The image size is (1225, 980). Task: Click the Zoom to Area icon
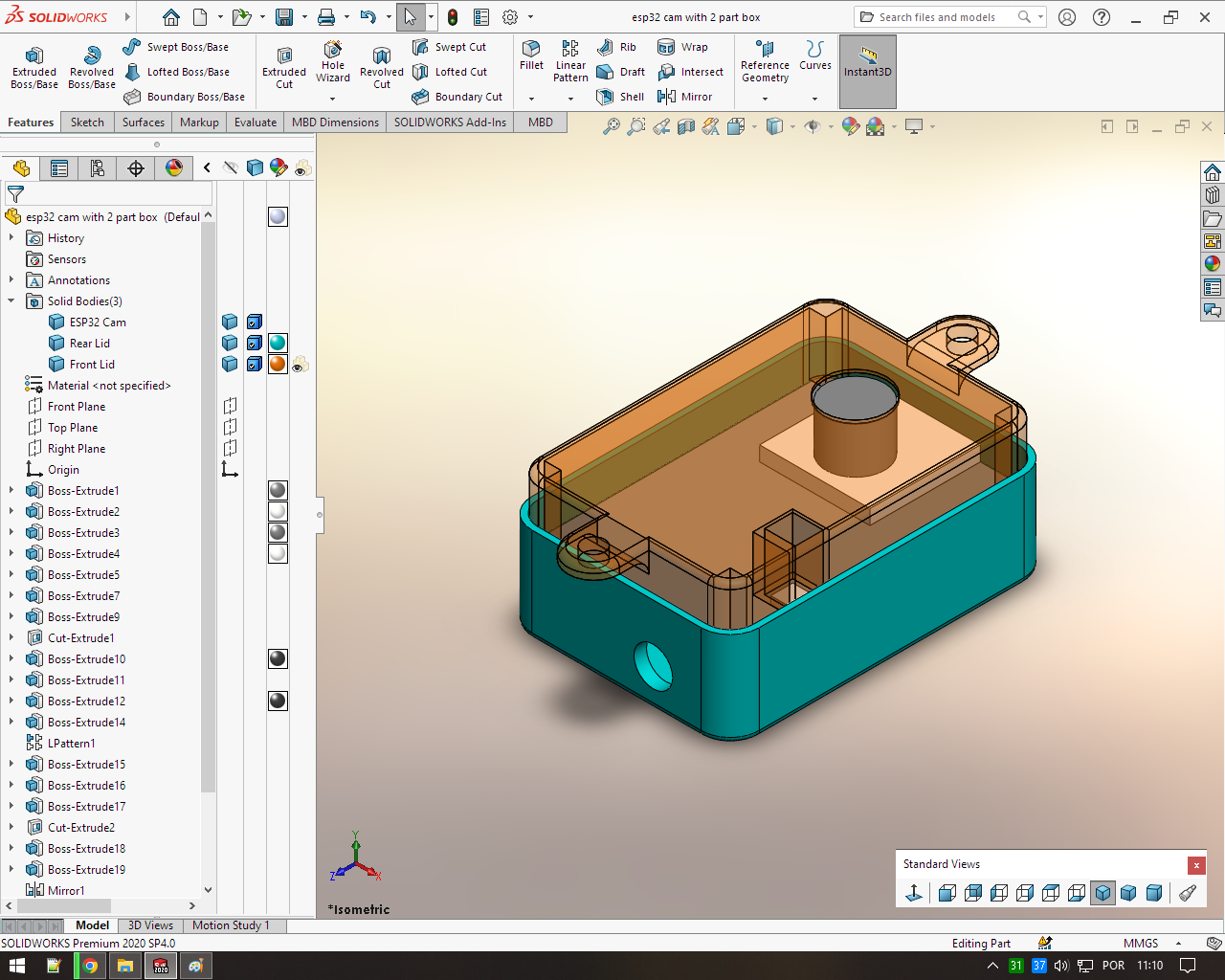point(635,126)
